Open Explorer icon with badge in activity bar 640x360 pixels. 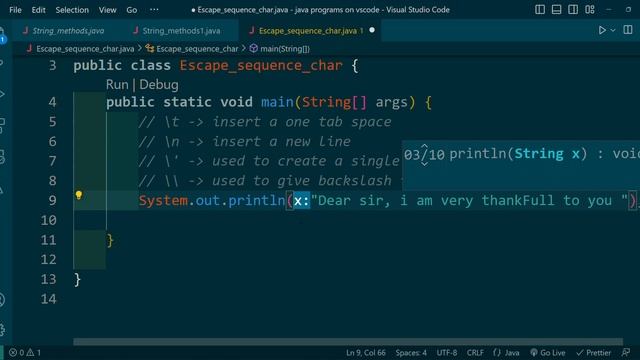(2, 36)
